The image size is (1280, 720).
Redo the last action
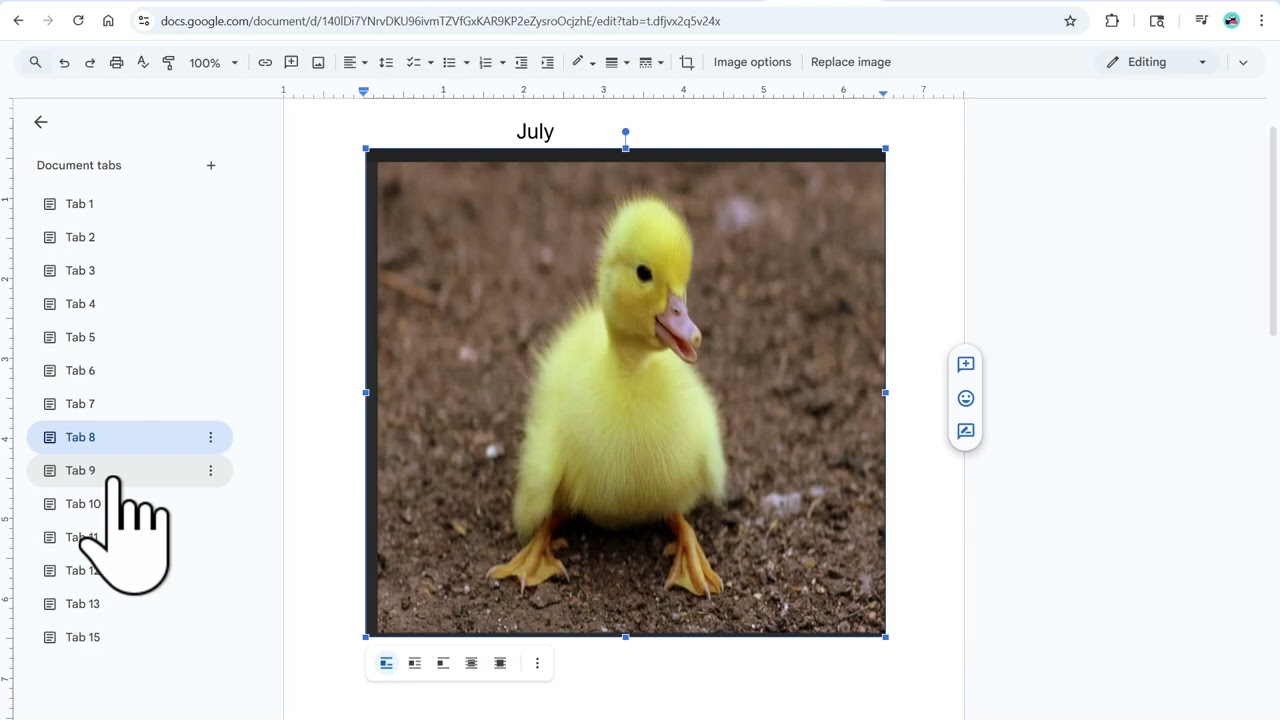pos(90,62)
